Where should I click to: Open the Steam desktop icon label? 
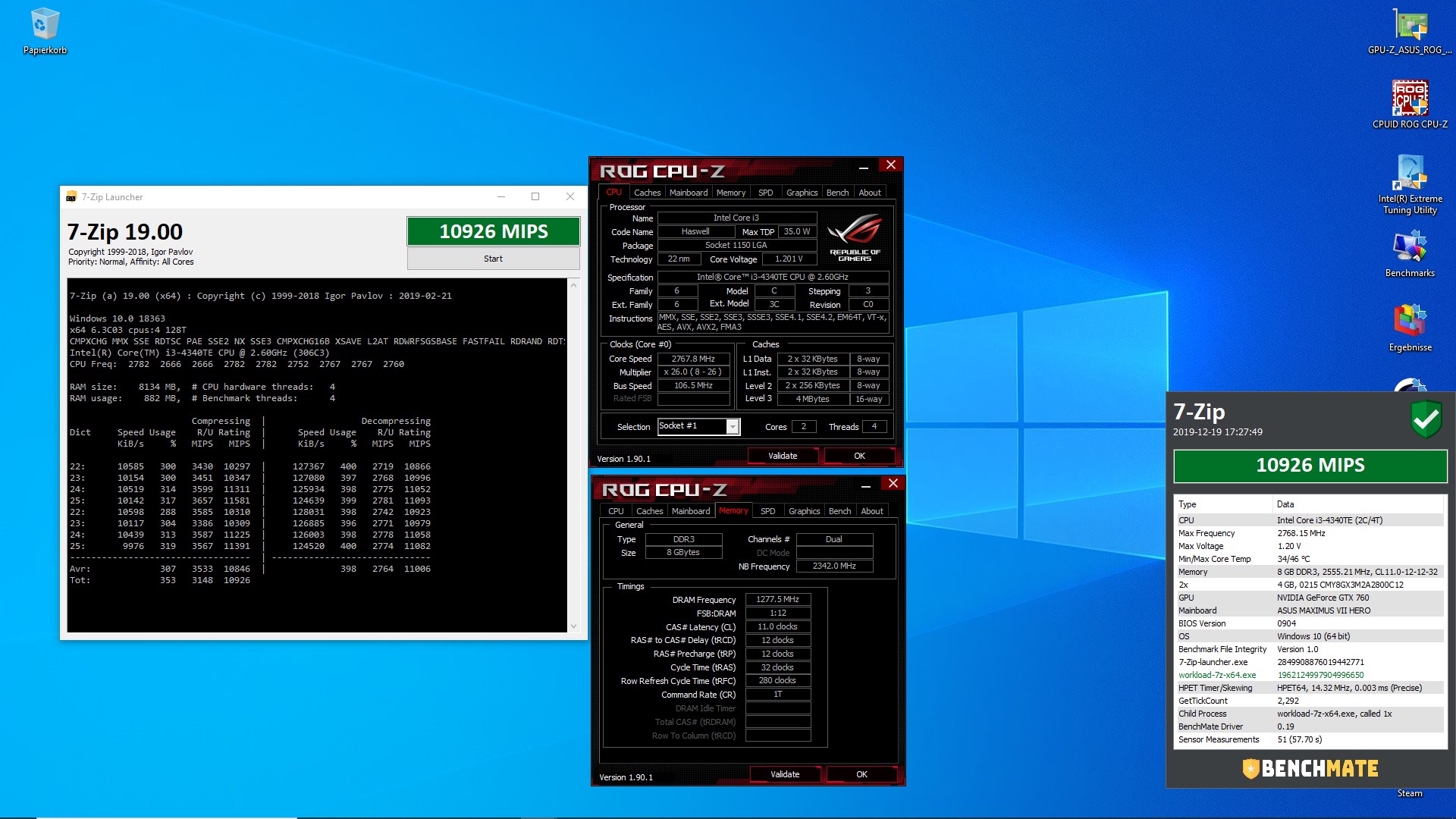[1410, 793]
